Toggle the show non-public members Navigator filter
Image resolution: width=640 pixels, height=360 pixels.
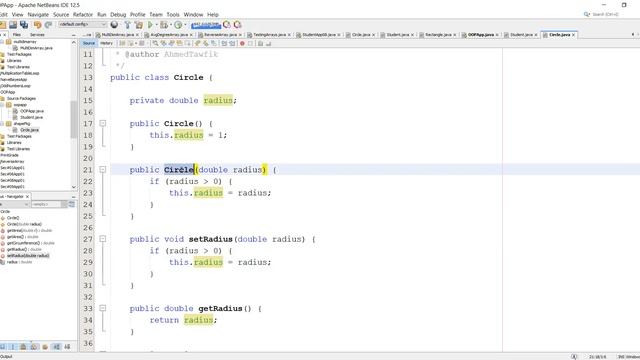pyautogui.click(x=34, y=347)
